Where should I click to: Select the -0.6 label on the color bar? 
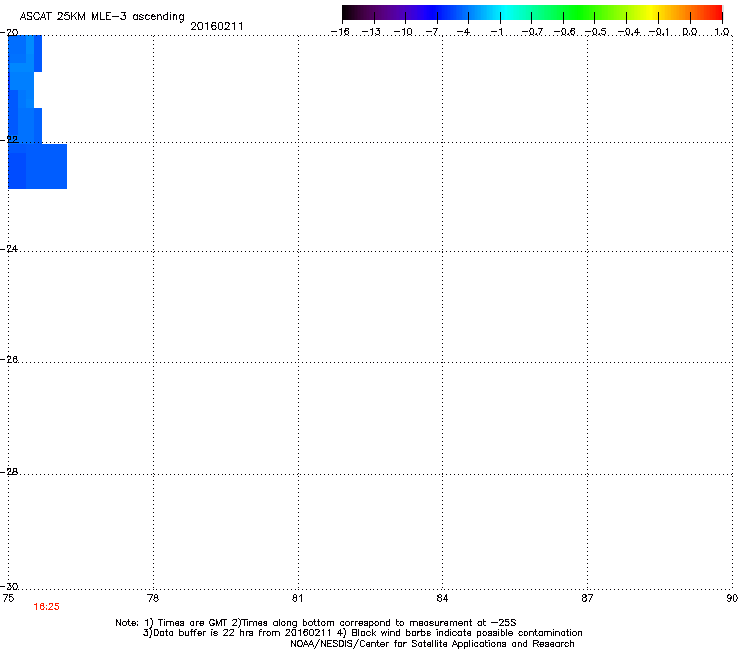[564, 32]
